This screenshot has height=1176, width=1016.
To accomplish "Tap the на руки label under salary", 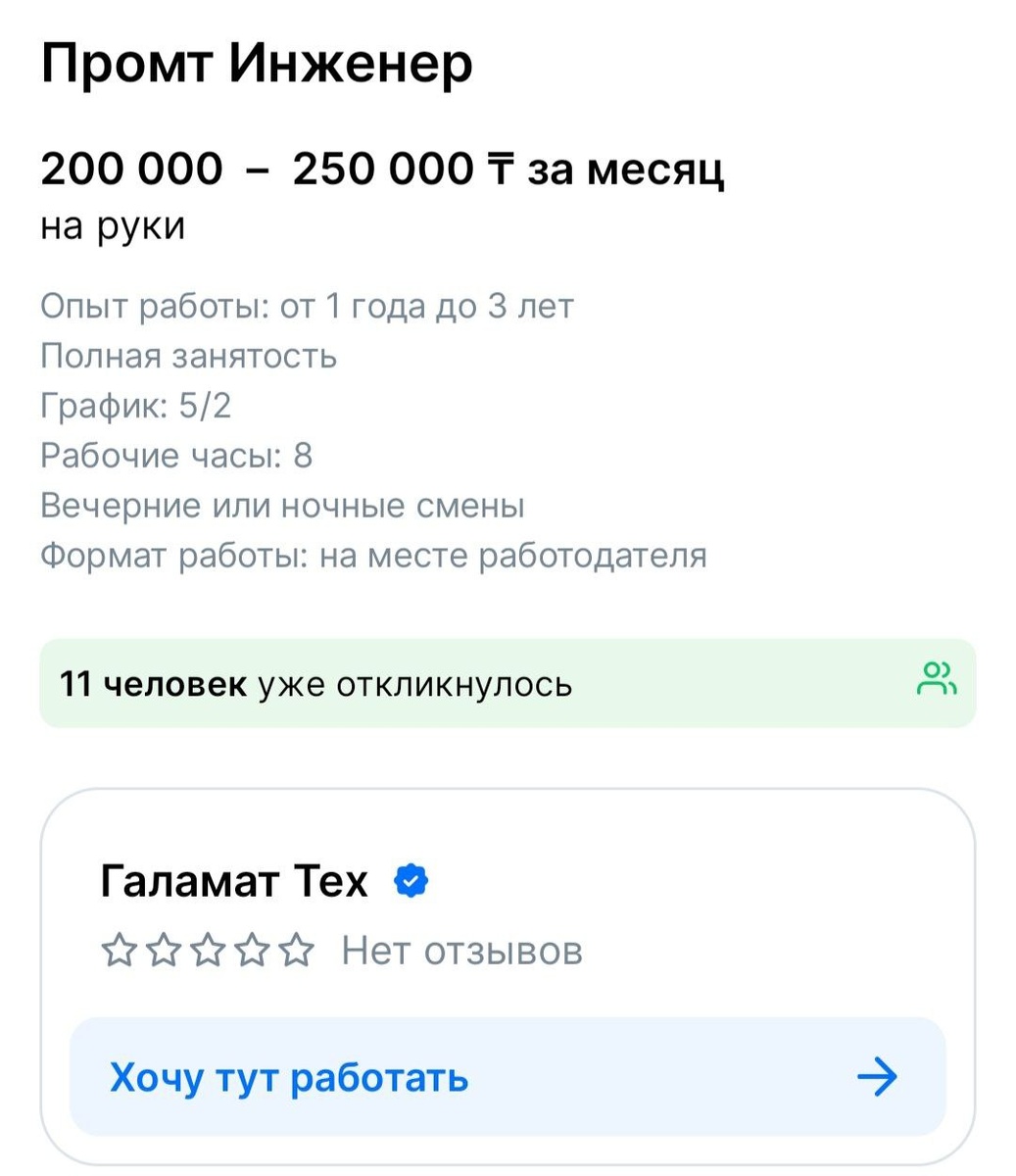I will [x=113, y=225].
